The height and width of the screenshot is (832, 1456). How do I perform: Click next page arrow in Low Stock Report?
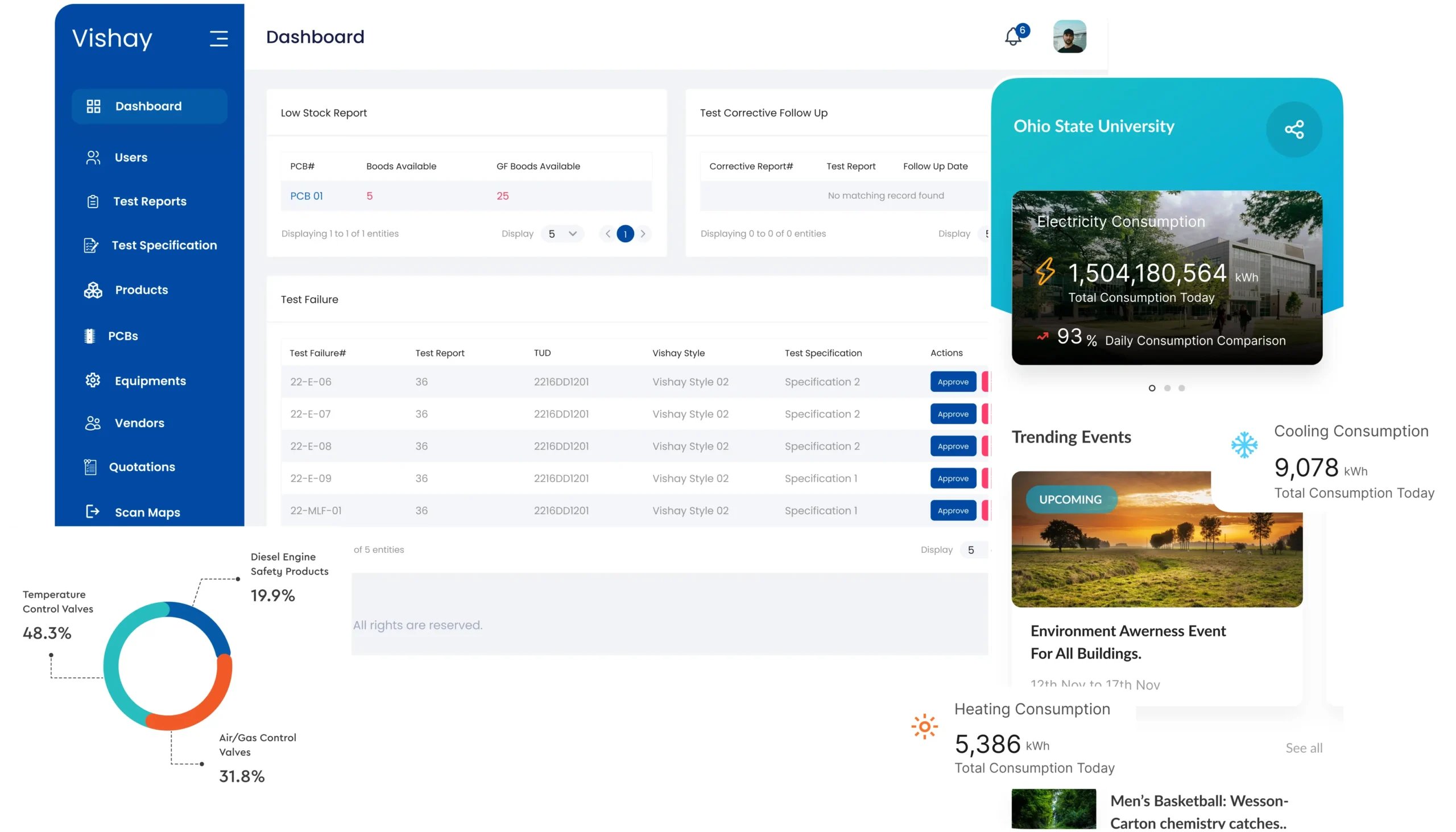pyautogui.click(x=644, y=233)
